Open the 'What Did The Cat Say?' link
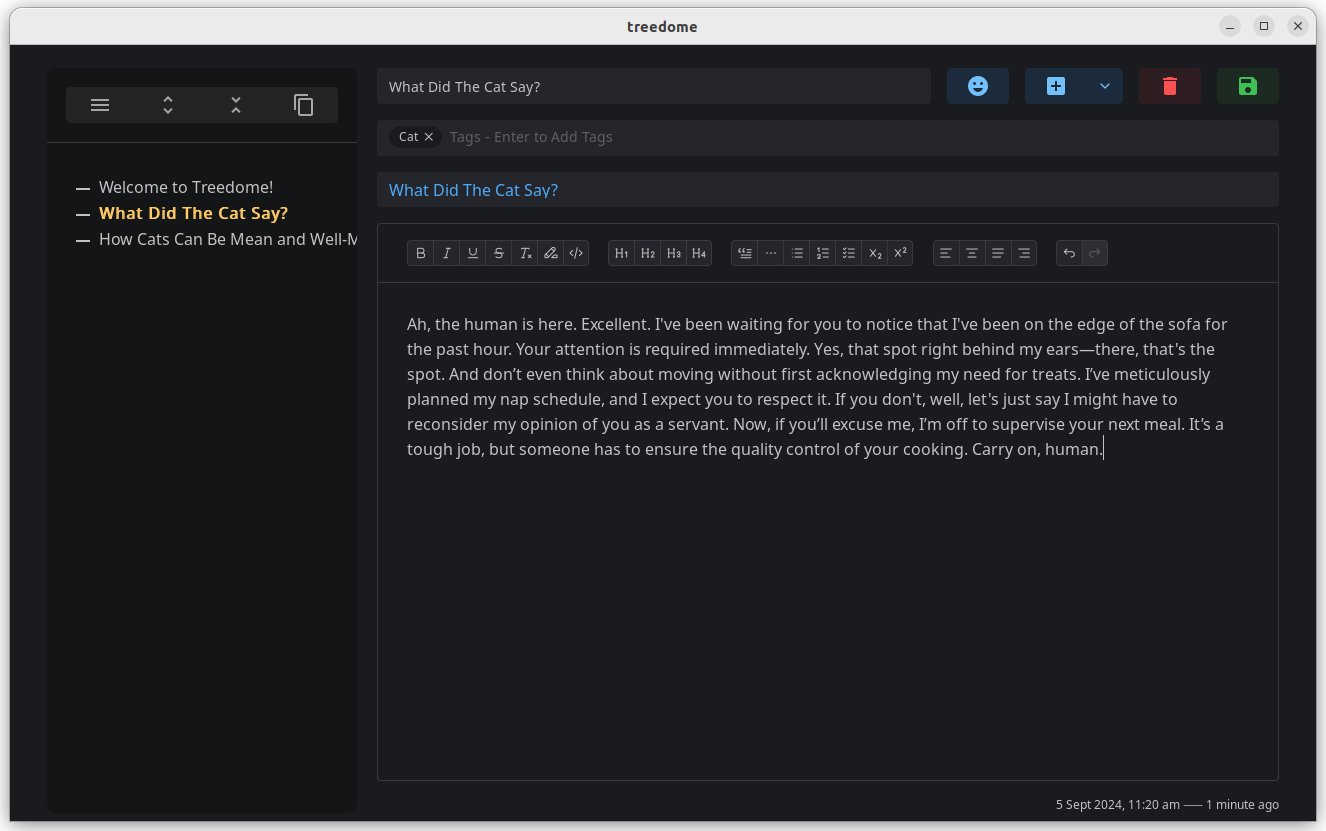Viewport: 1326px width, 831px height. (472, 190)
